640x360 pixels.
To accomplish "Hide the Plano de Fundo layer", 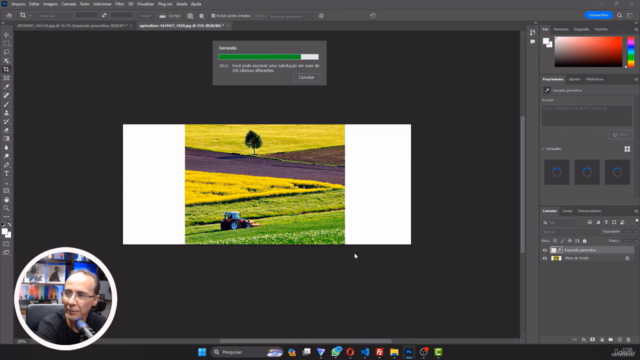I will click(544, 258).
